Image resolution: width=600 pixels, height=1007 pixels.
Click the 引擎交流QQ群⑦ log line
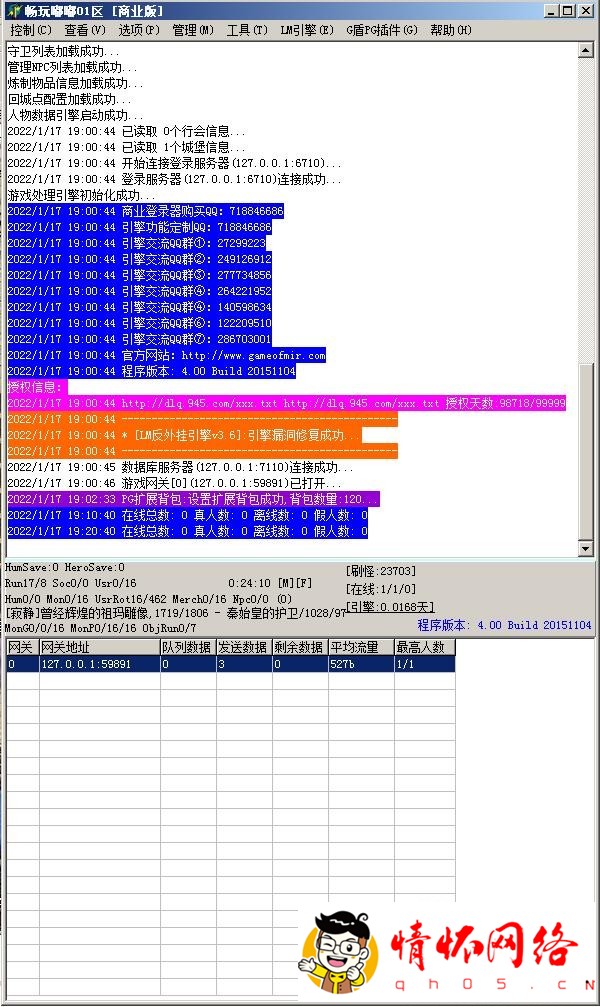point(139,339)
